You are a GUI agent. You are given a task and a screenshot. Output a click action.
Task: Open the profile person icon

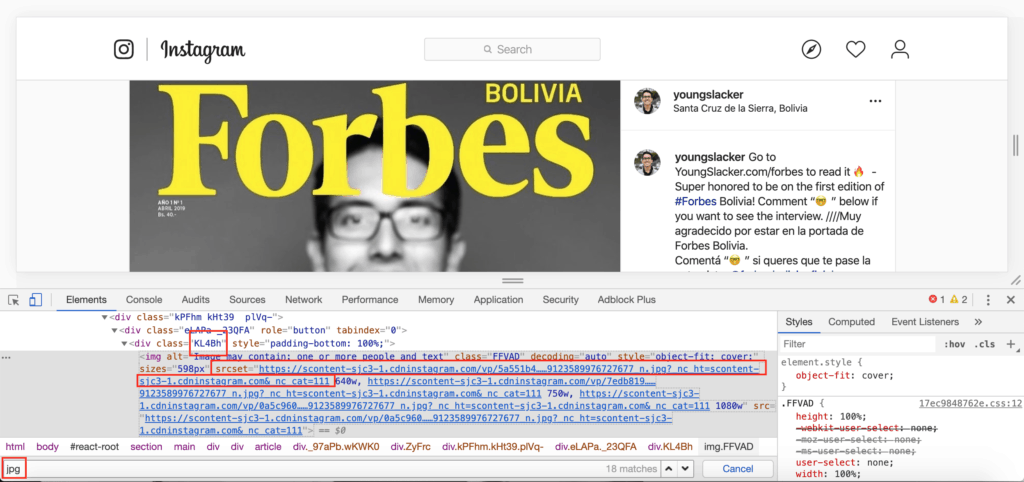click(x=900, y=49)
